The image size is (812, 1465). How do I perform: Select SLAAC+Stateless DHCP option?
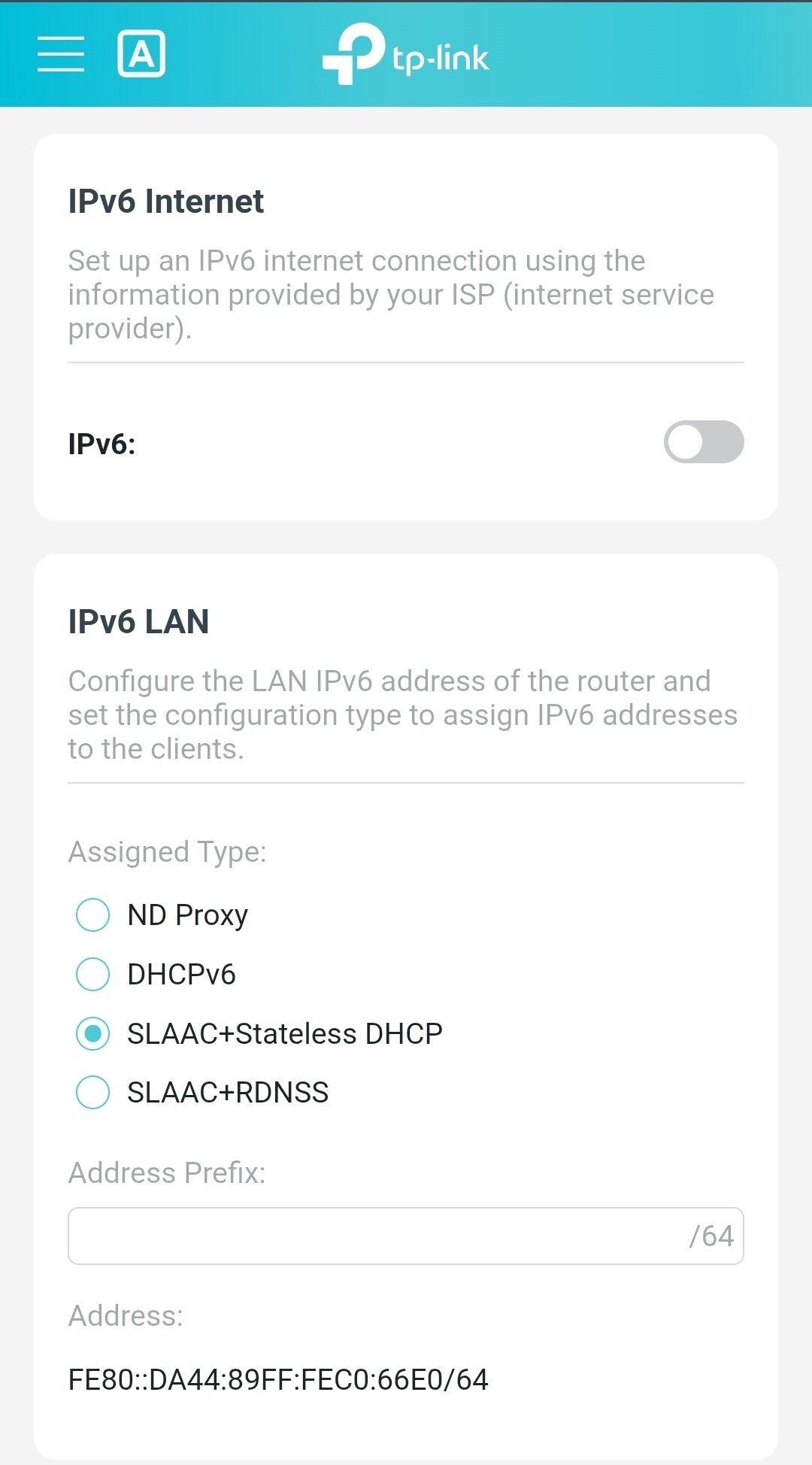[x=93, y=1034]
